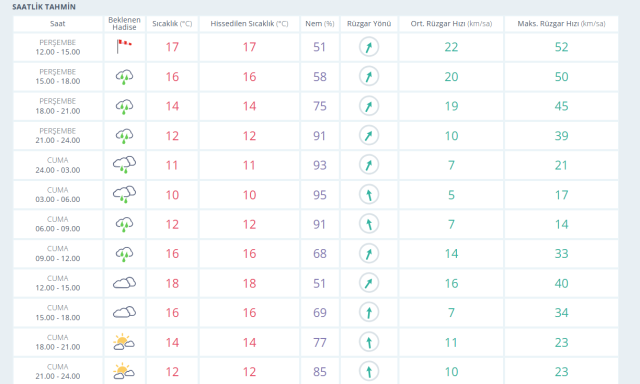Click the cloudy icon for Cuma 15.00-18.00
The image size is (640, 384).
click(x=124, y=312)
